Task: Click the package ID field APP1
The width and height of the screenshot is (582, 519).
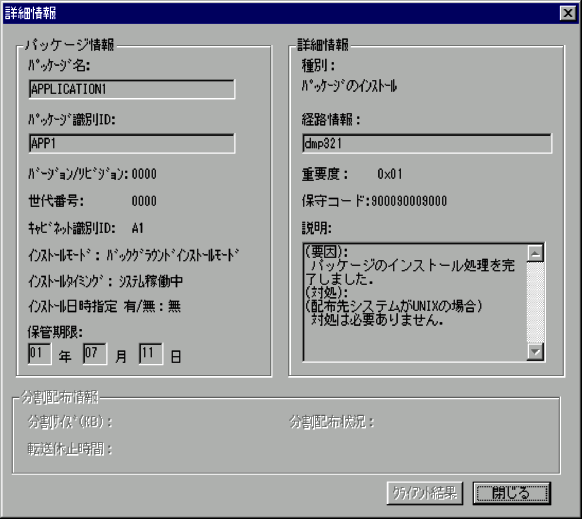Action: coord(132,143)
